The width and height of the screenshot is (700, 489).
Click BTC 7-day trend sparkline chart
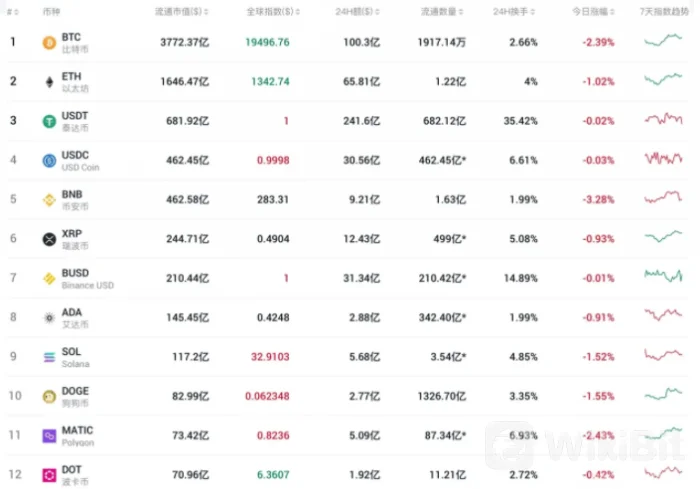pyautogui.click(x=663, y=41)
